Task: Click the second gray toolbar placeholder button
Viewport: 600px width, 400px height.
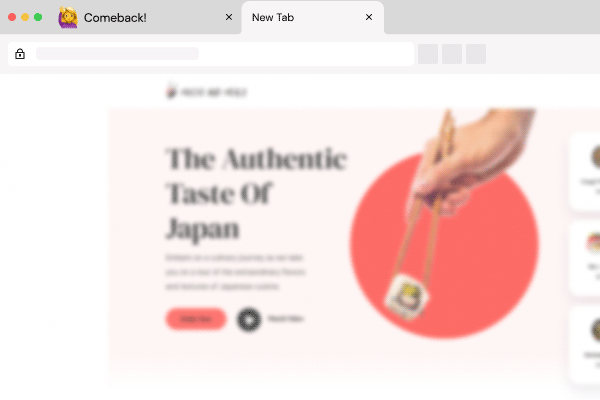Action: click(452, 54)
